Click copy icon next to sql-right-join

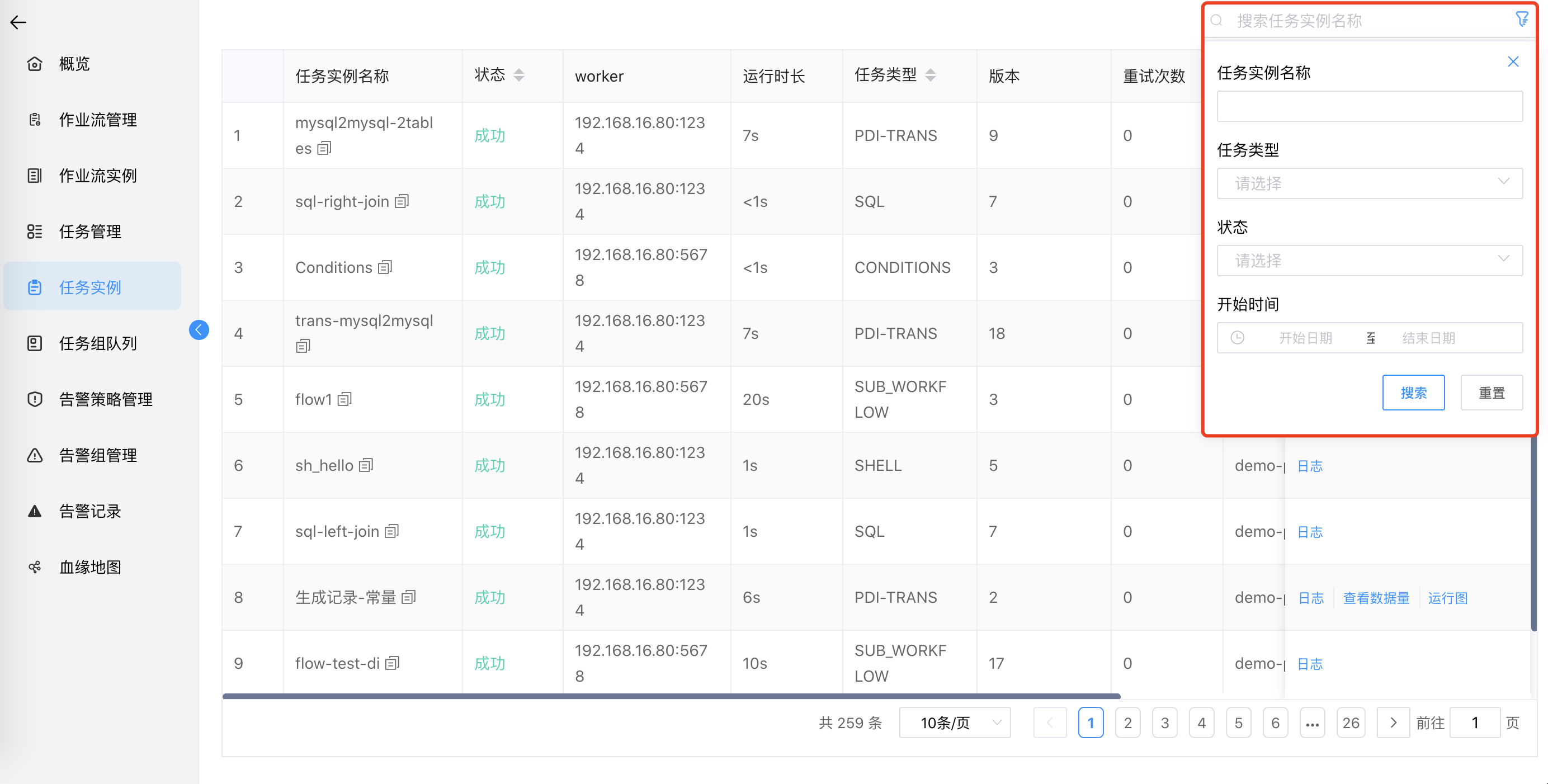[402, 201]
